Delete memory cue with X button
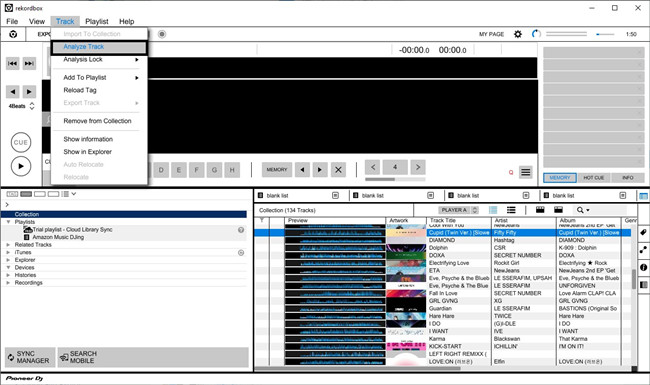 click(338, 170)
